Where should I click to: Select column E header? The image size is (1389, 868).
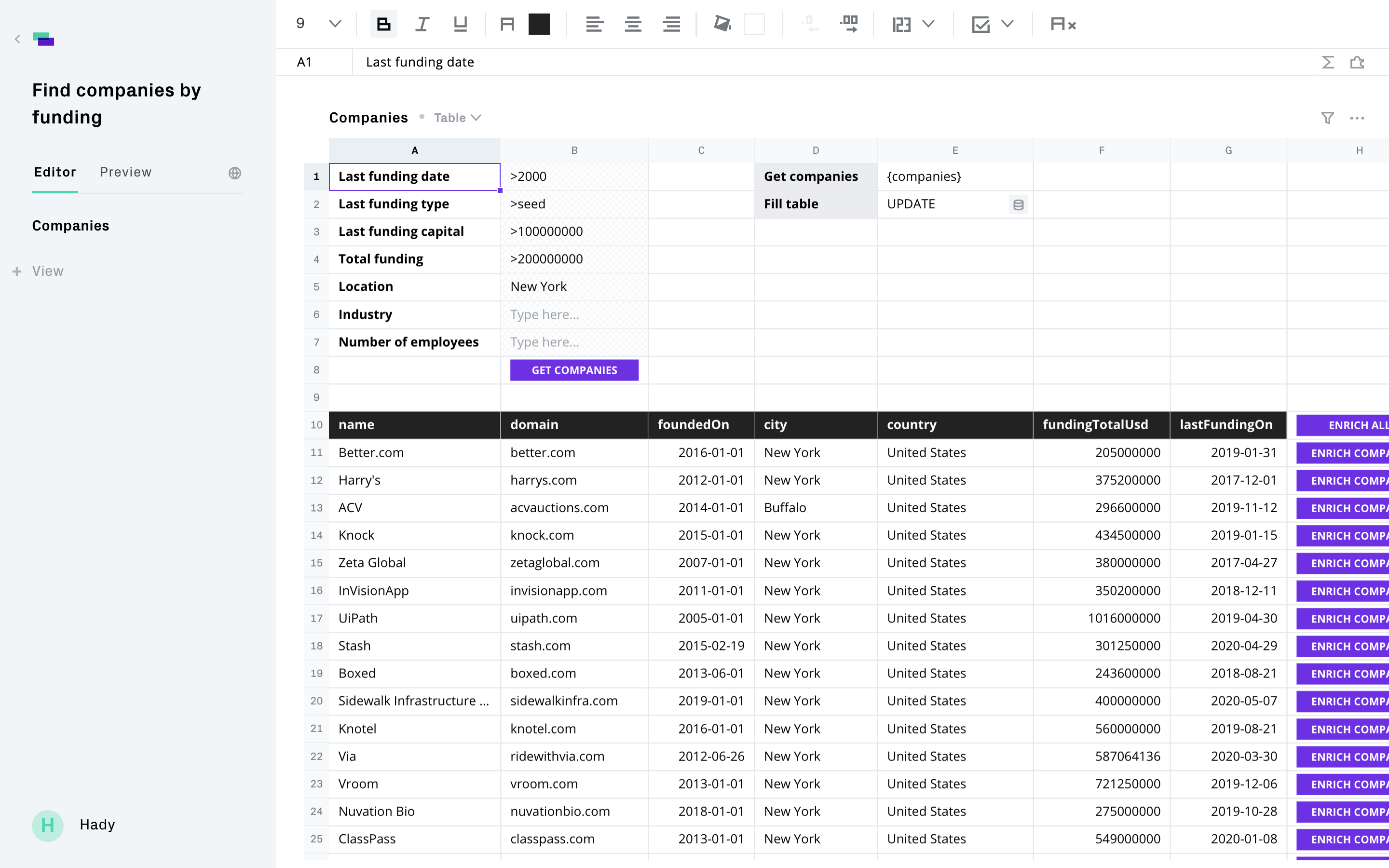coord(955,150)
